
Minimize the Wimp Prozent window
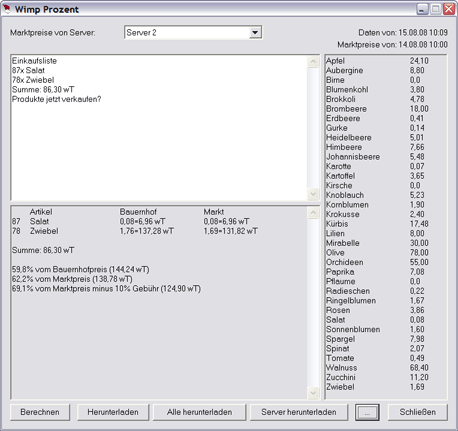point(422,9)
